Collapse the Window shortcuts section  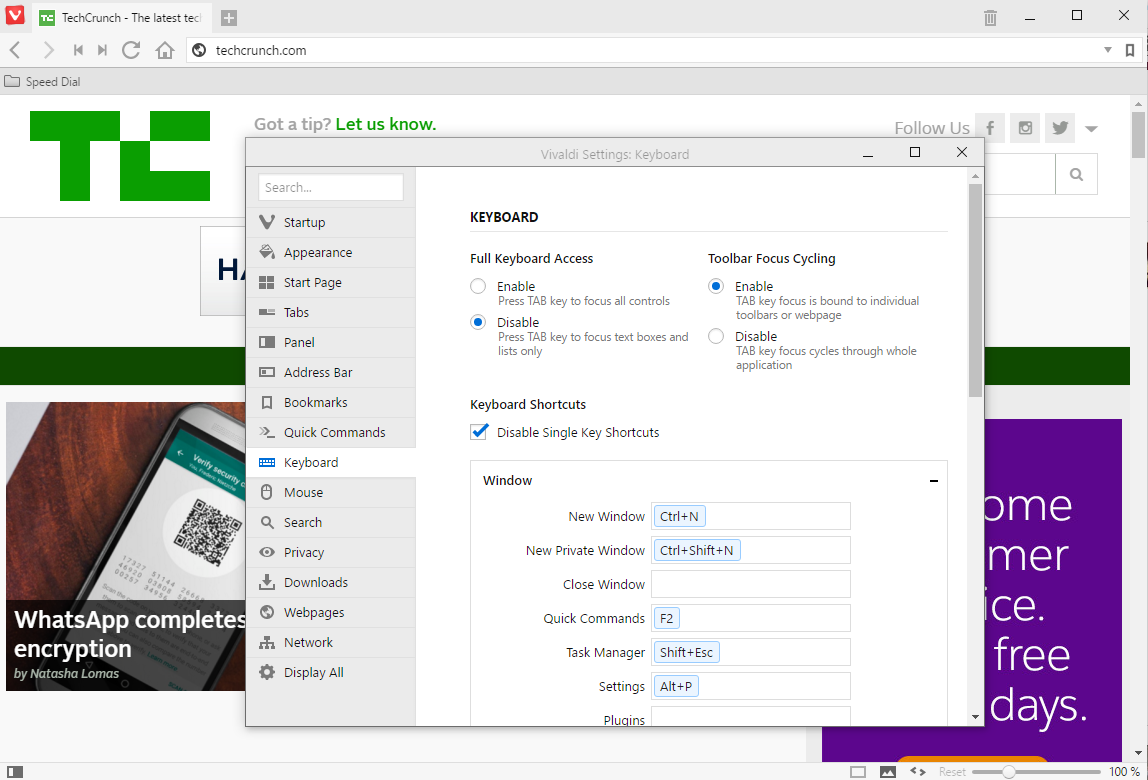[933, 481]
